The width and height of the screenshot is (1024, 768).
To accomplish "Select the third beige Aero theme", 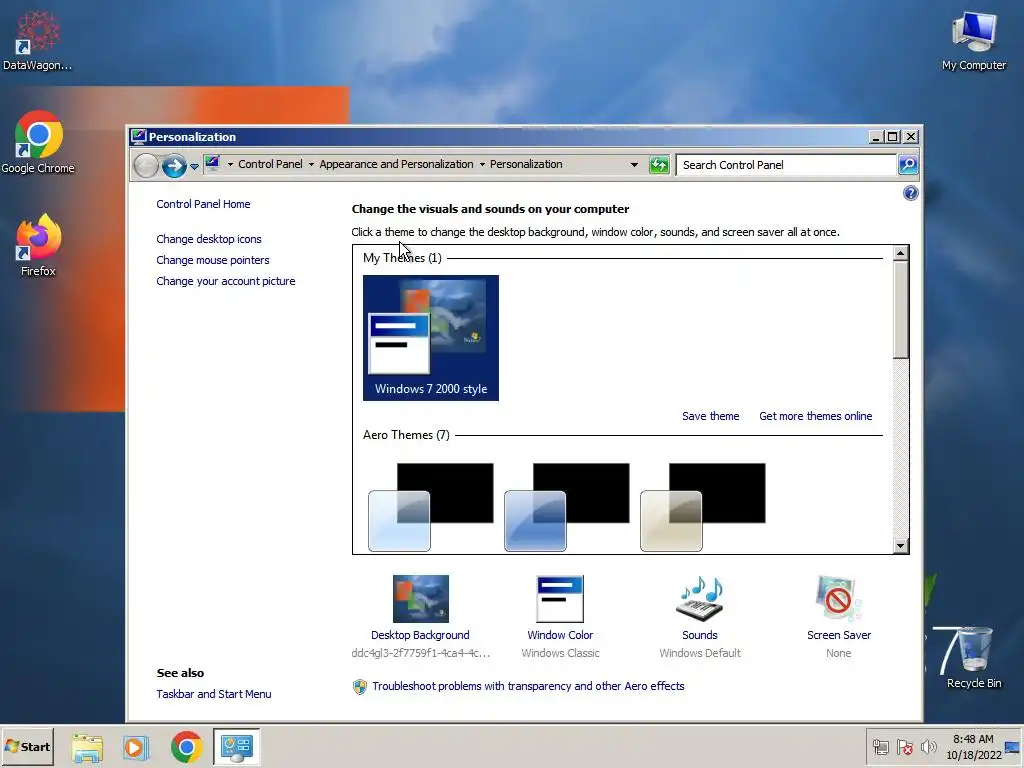I will pos(702,507).
